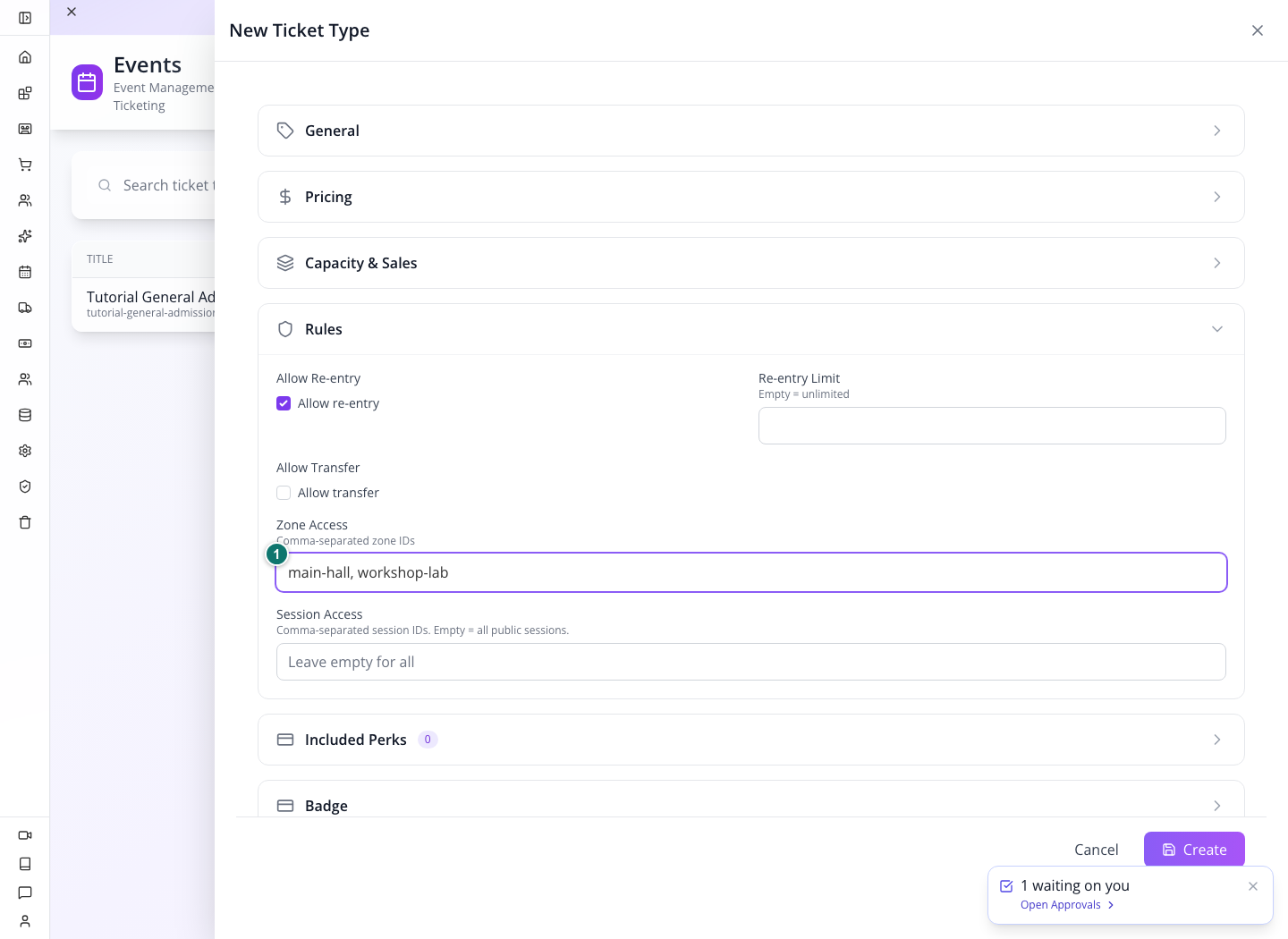Expand the Pricing section

pos(751,197)
